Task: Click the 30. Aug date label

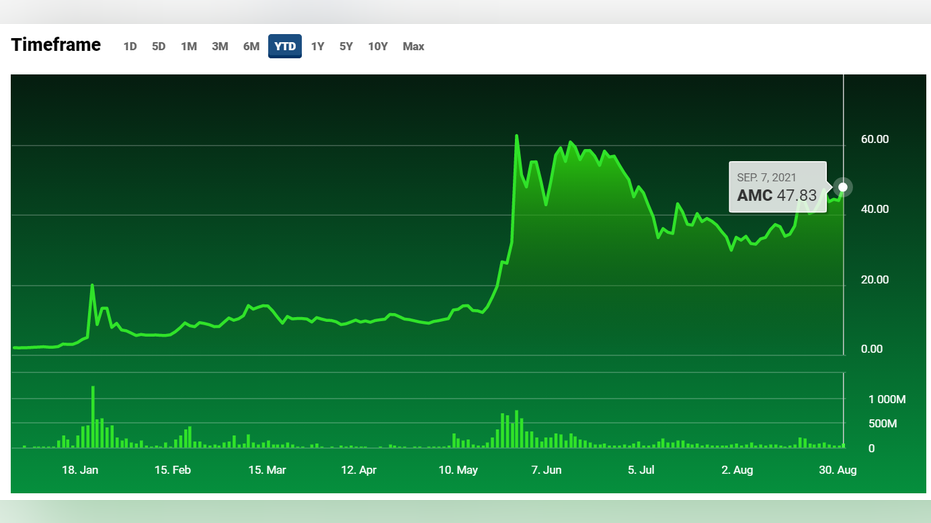Action: click(x=838, y=470)
